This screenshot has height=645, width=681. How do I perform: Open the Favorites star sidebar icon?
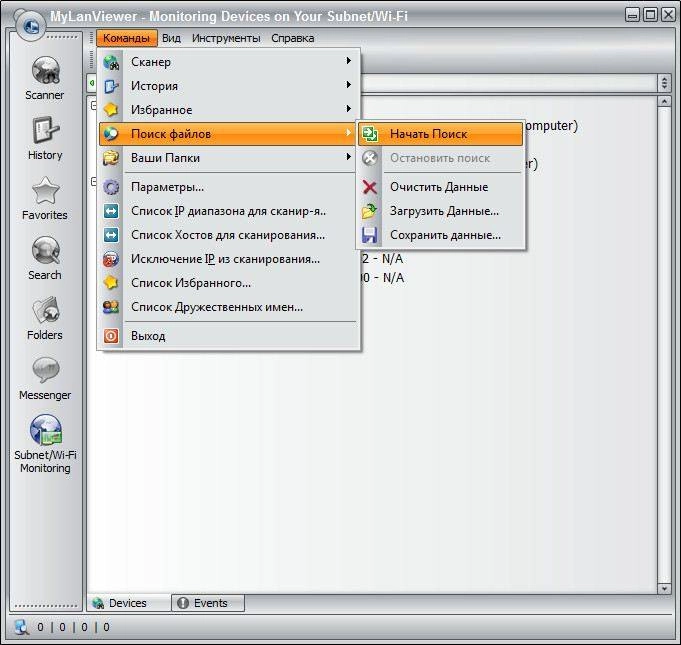coord(45,190)
